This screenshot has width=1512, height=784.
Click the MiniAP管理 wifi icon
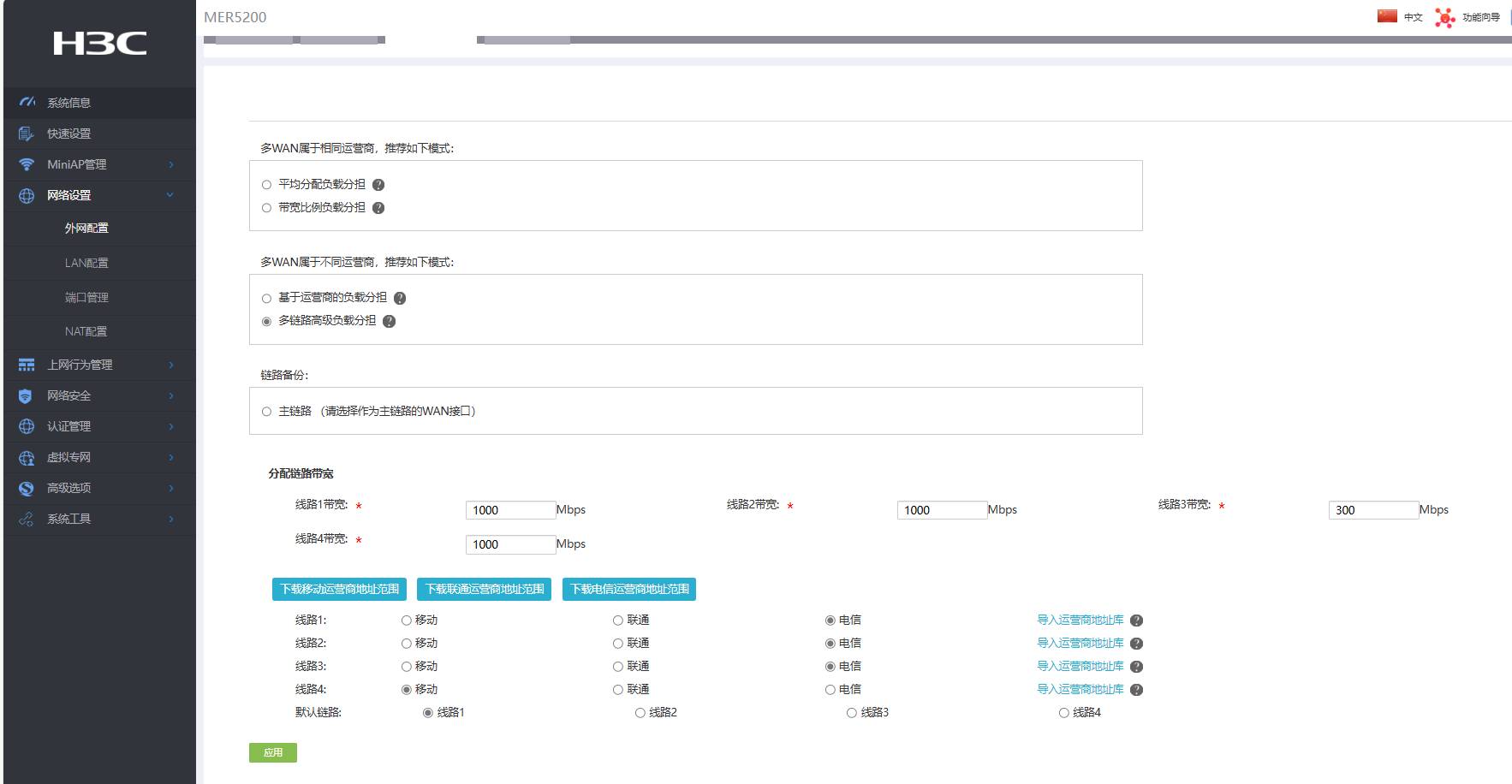(27, 164)
